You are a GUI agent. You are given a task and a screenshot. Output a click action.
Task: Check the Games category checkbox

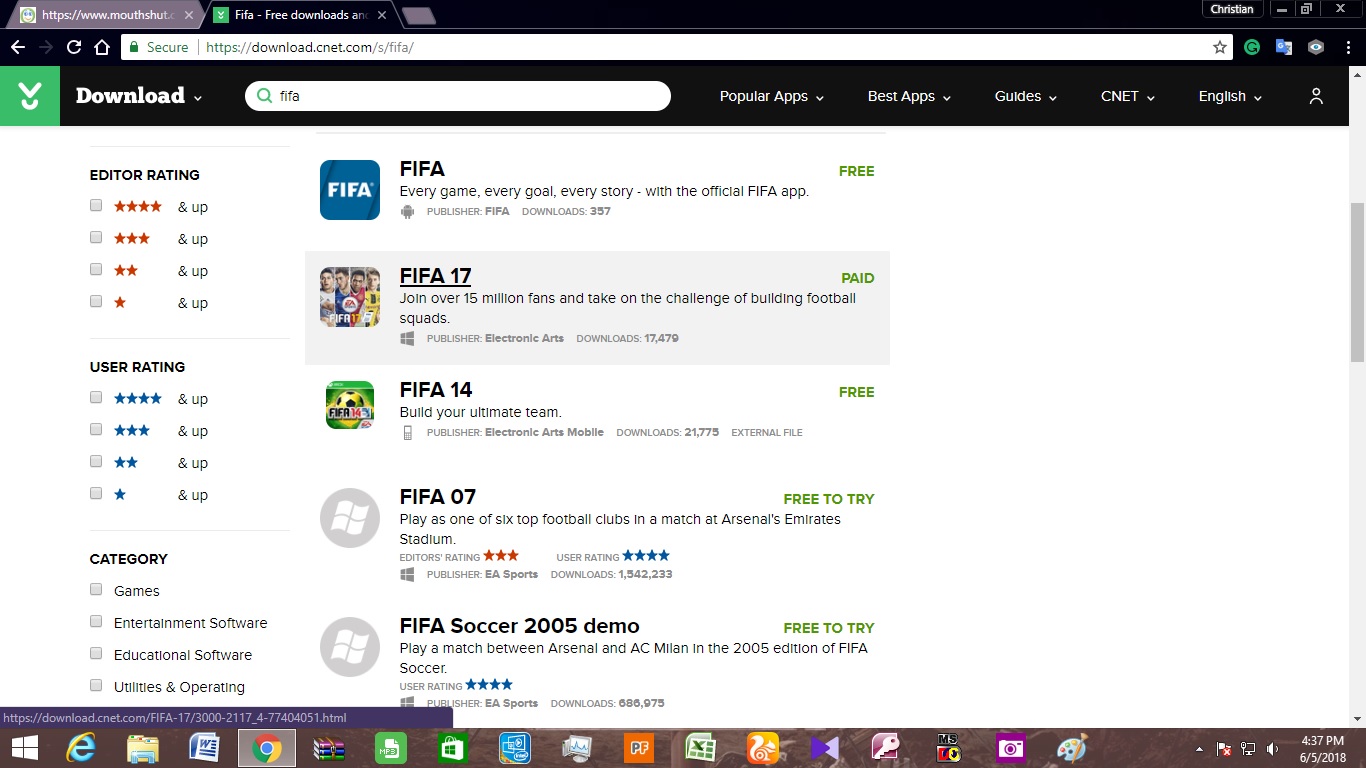(x=96, y=590)
